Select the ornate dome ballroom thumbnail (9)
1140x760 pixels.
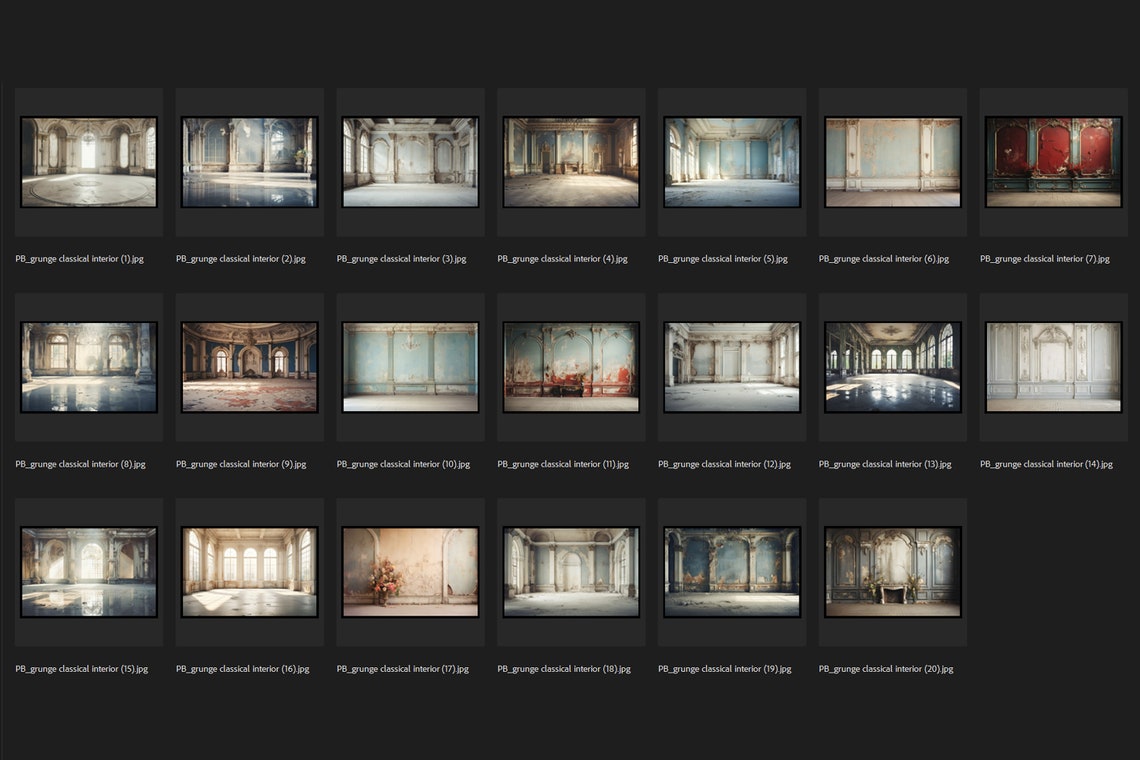(x=249, y=368)
